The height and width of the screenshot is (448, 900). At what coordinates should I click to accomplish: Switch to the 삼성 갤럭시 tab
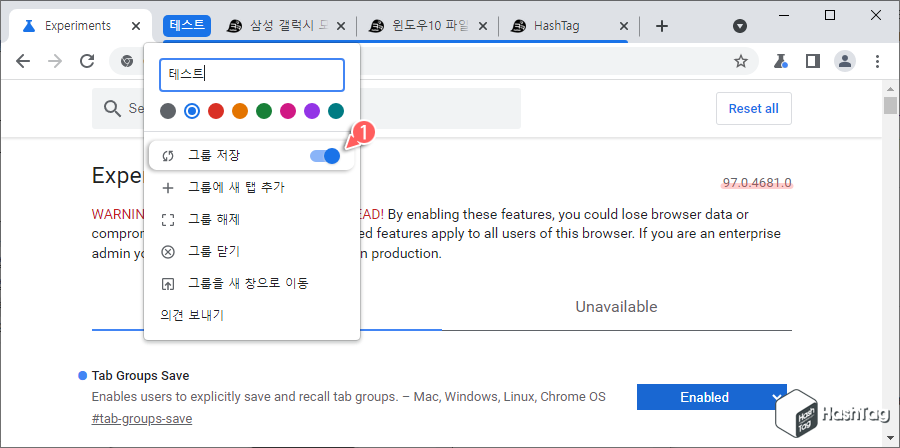coord(285,26)
